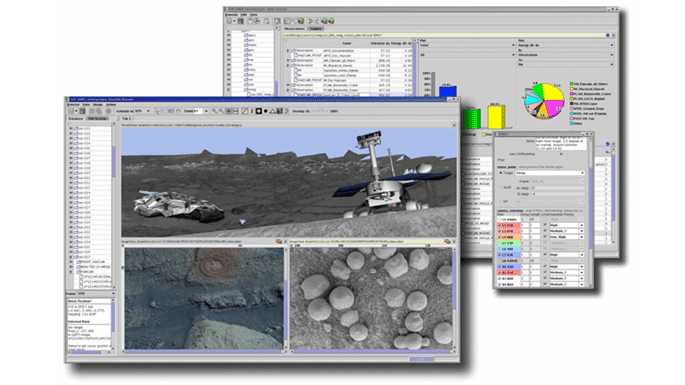The width and height of the screenshot is (685, 385).
Task: Click the edit document icon in the uplink browser toolbar
Action: [x=277, y=21]
